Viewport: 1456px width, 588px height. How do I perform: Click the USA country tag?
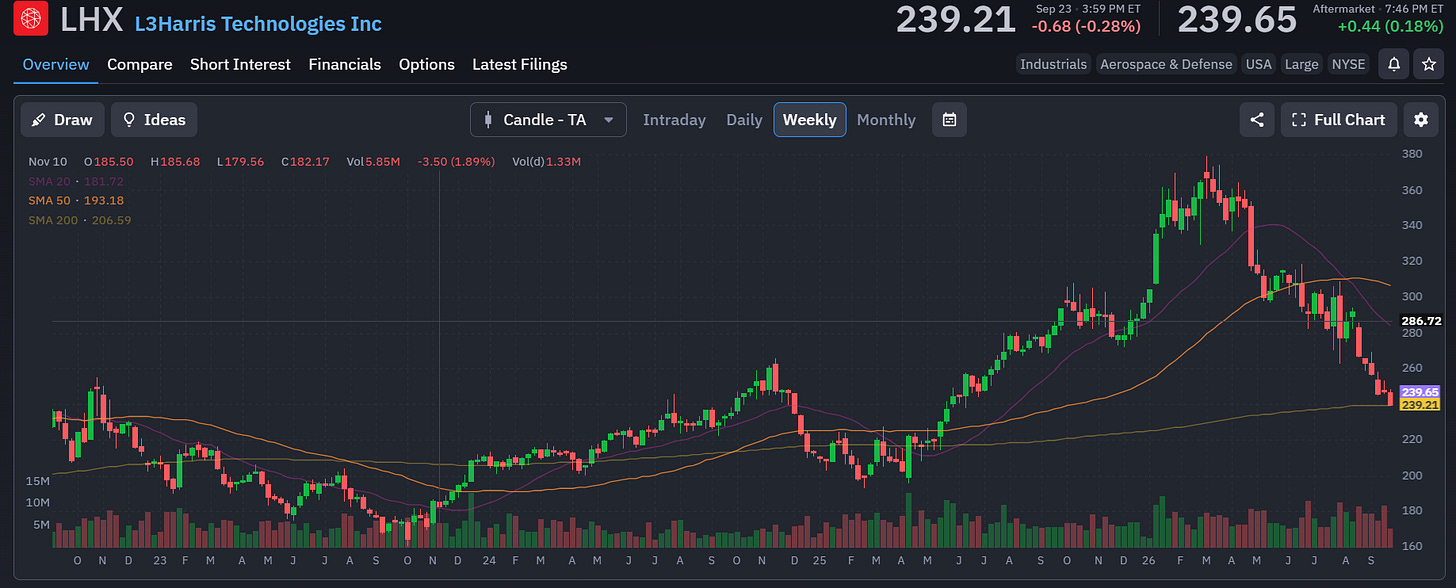(1258, 64)
